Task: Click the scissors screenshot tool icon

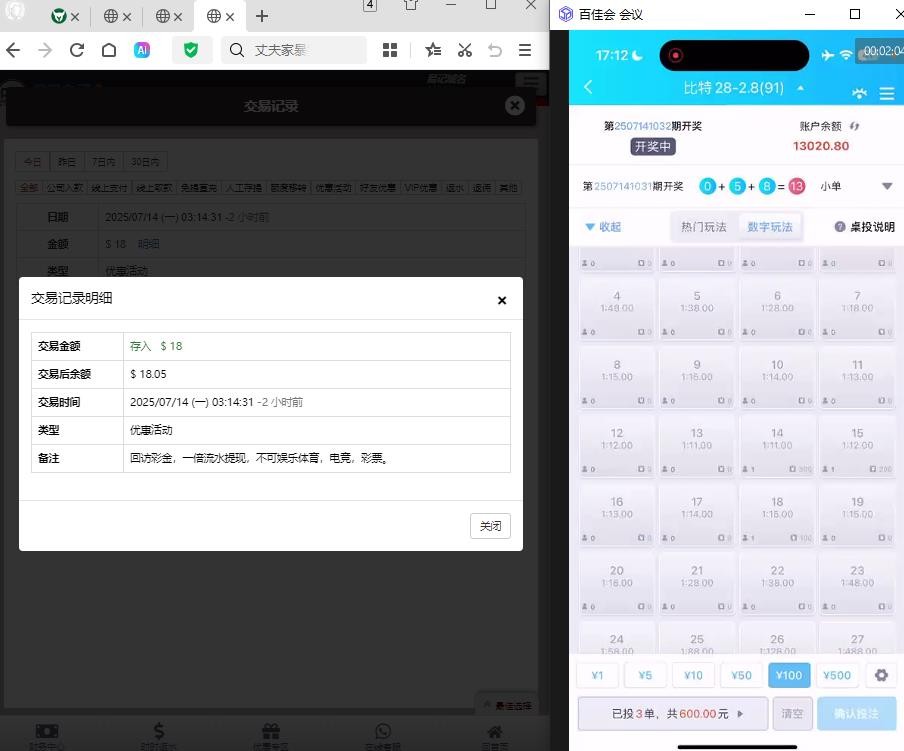Action: click(465, 50)
